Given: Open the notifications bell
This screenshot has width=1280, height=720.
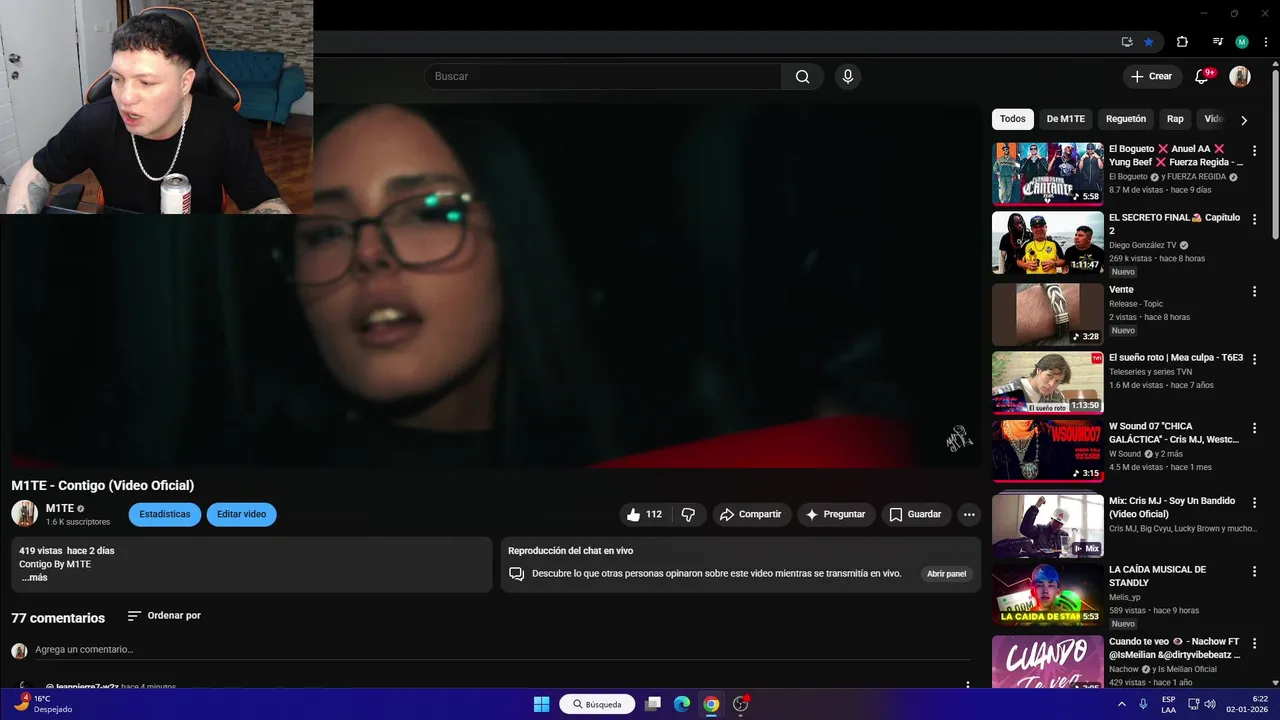Looking at the screenshot, I should (x=1203, y=76).
